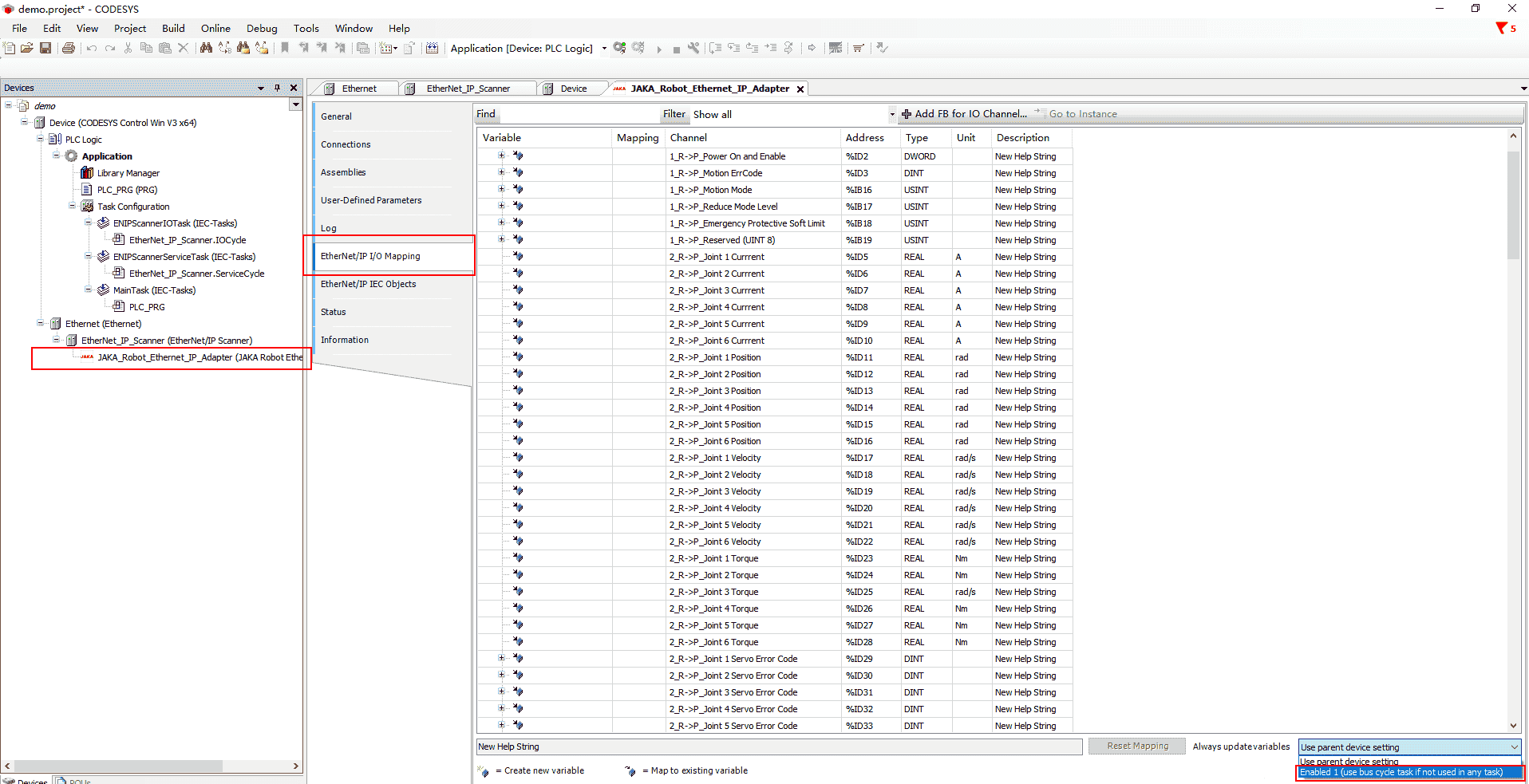Click the Save project icon in toolbar
Viewport: 1529px width, 784px height.
pos(45,48)
